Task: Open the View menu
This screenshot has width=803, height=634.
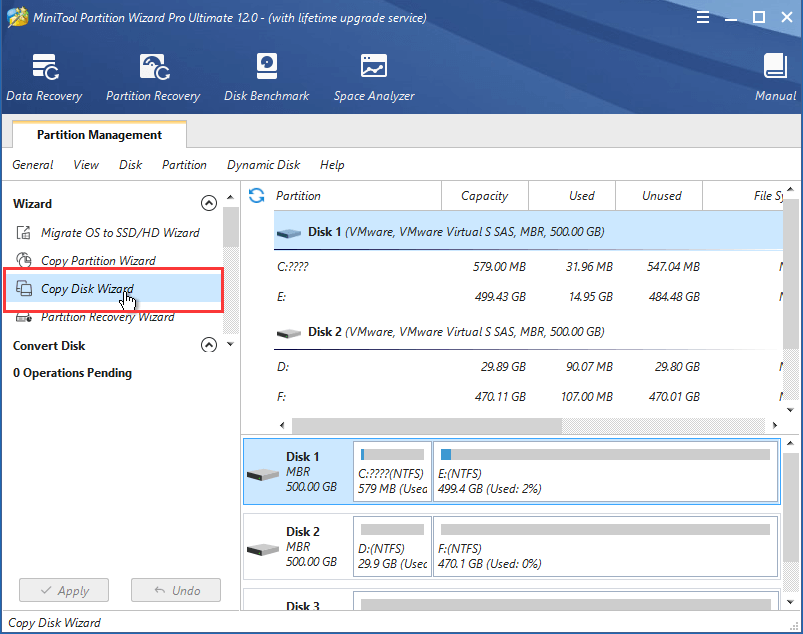Action: coord(86,165)
